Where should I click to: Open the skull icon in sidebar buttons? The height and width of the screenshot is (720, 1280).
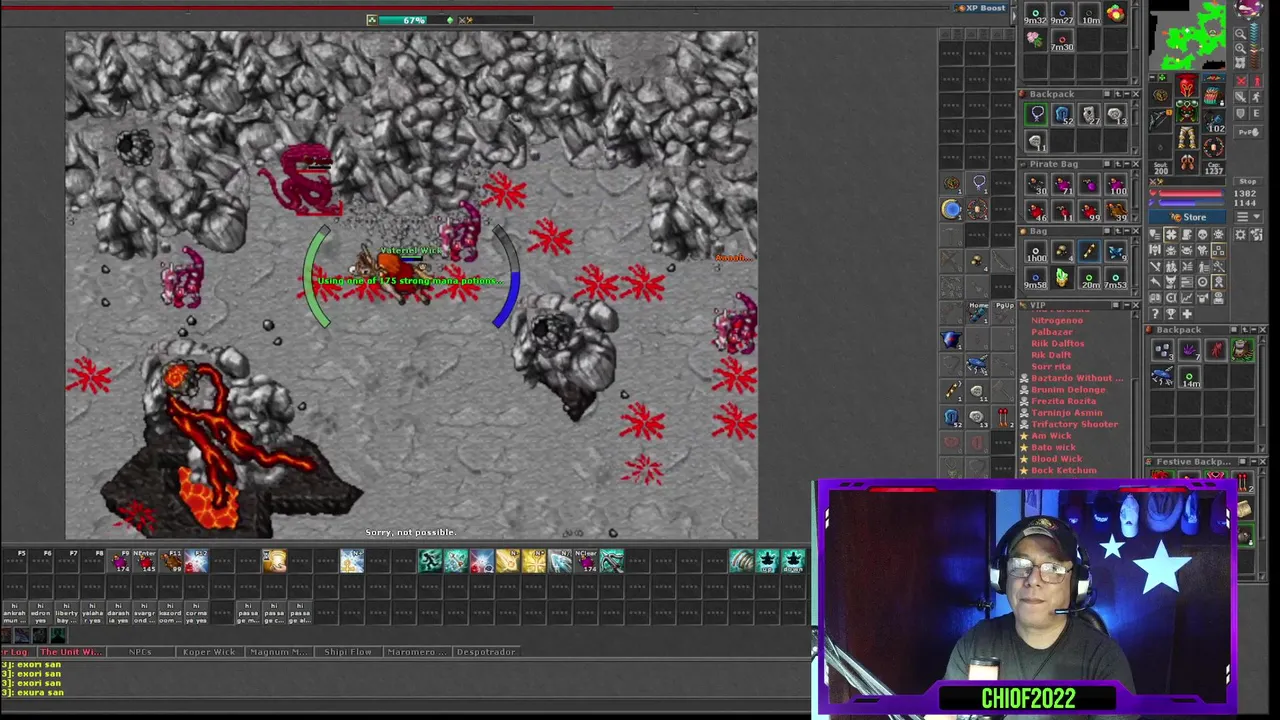(1203, 235)
